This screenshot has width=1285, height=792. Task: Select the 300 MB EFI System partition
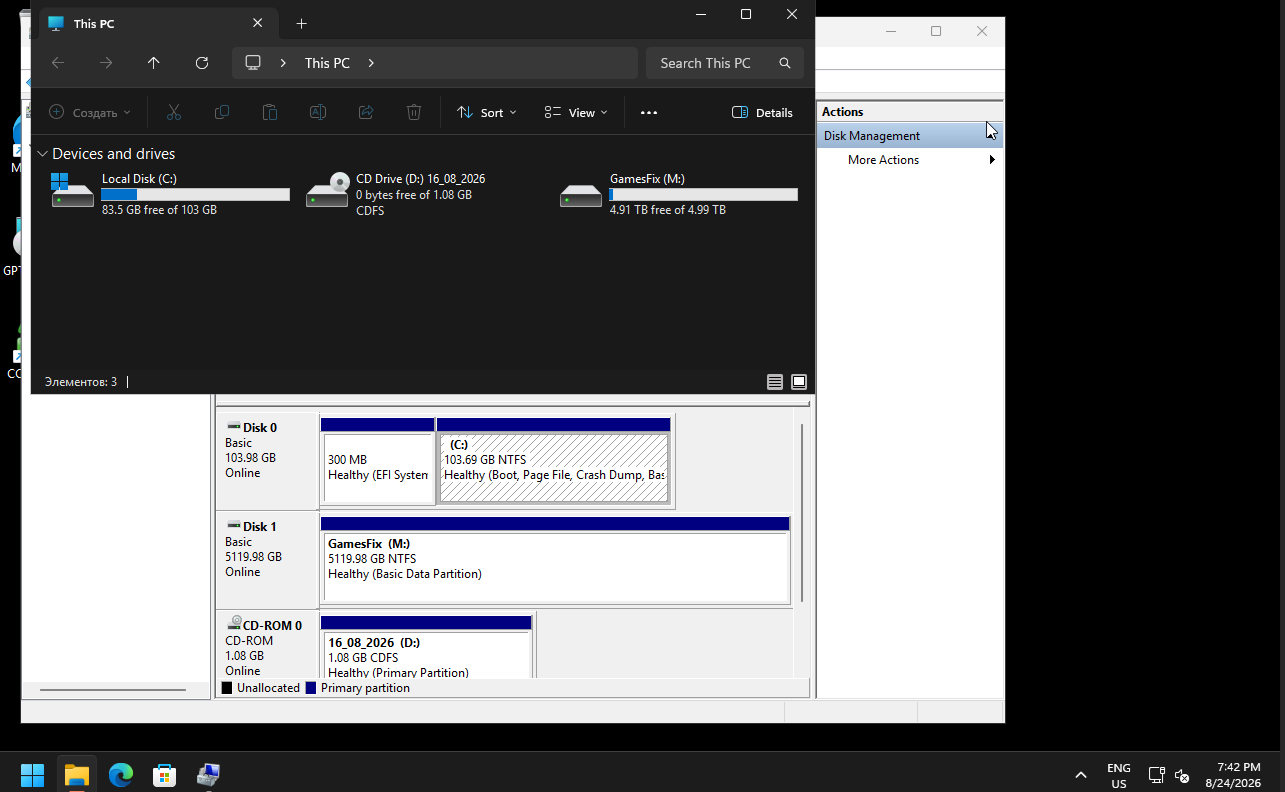click(378, 462)
